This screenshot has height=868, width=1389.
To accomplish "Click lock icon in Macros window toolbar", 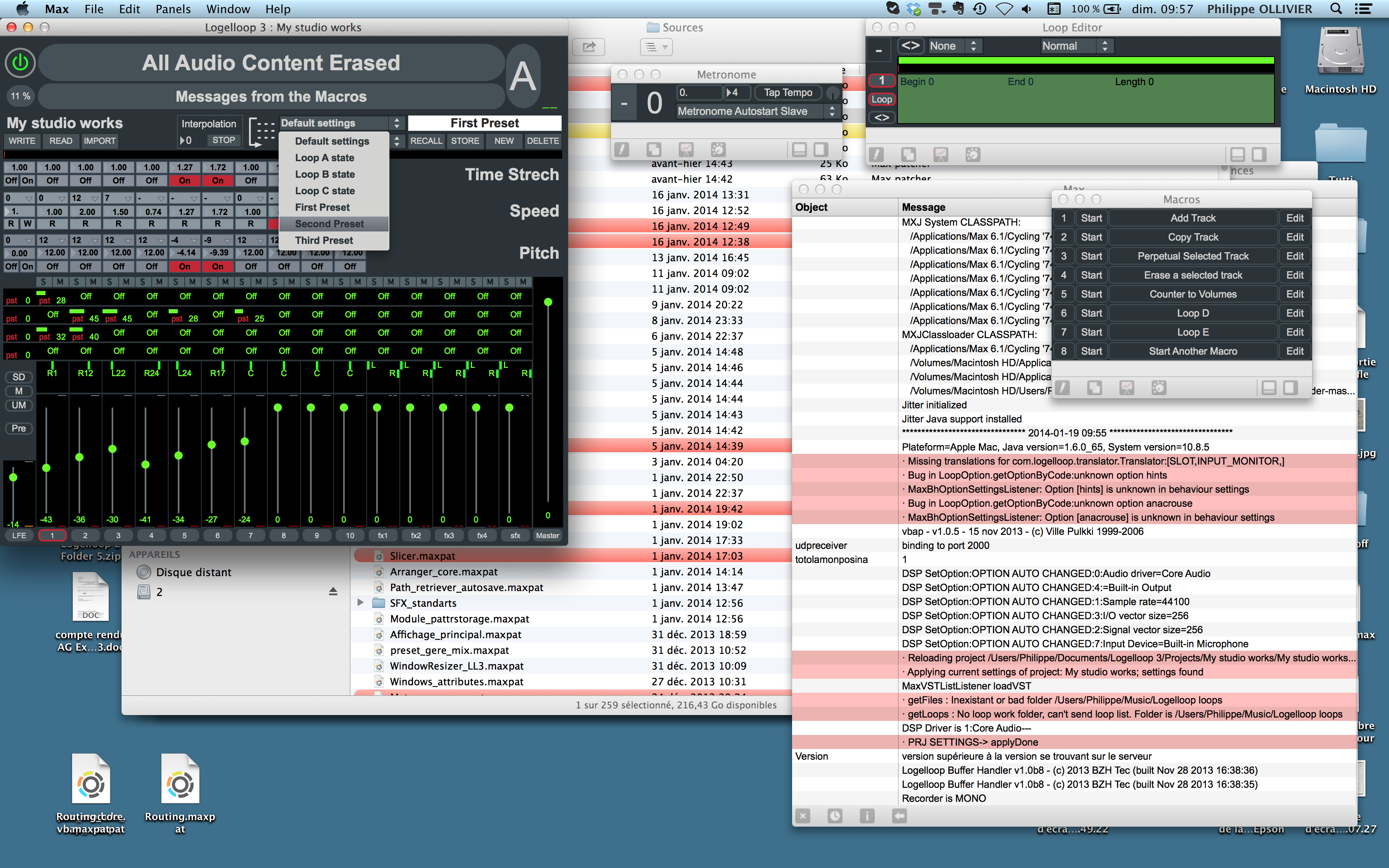I will (1062, 388).
